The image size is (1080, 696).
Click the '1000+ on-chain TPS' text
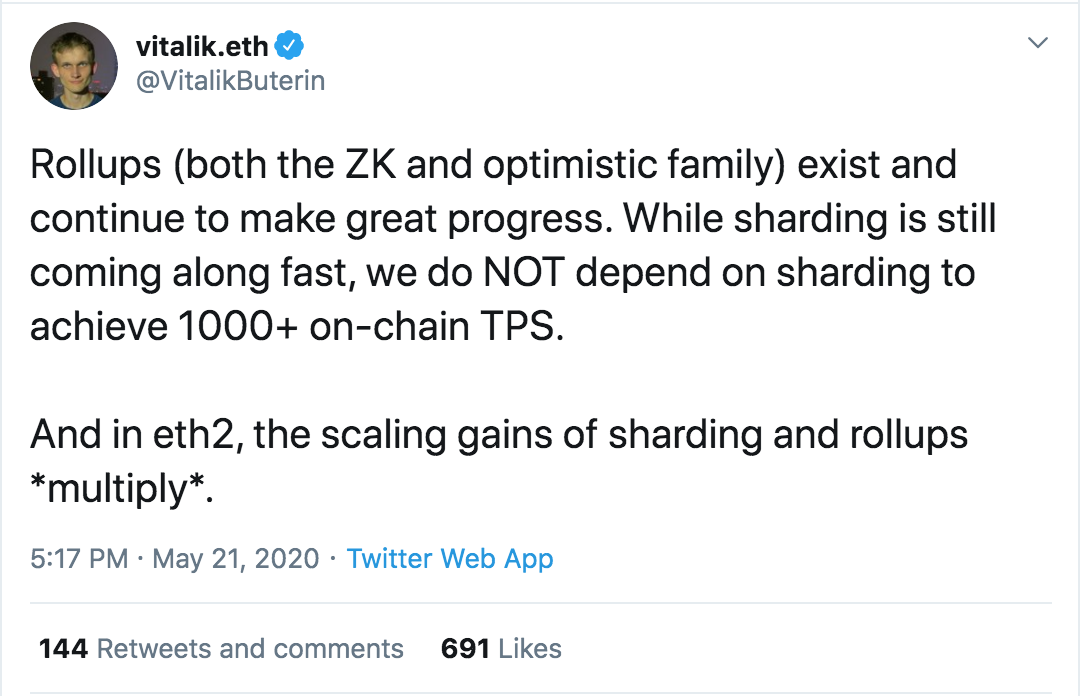pyautogui.click(x=371, y=326)
